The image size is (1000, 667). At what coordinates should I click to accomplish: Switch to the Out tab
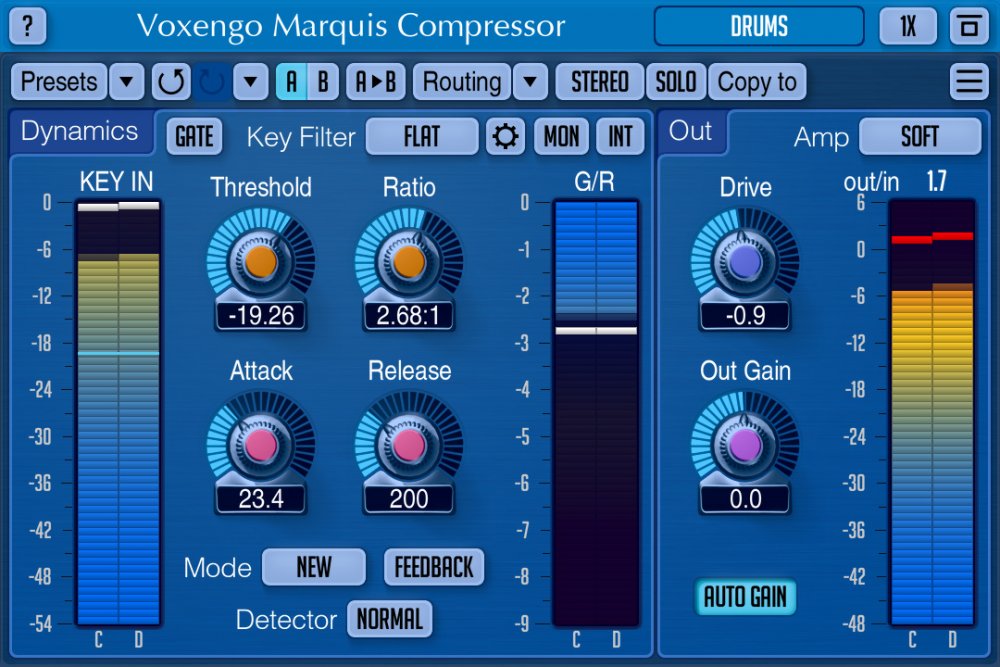(x=691, y=131)
